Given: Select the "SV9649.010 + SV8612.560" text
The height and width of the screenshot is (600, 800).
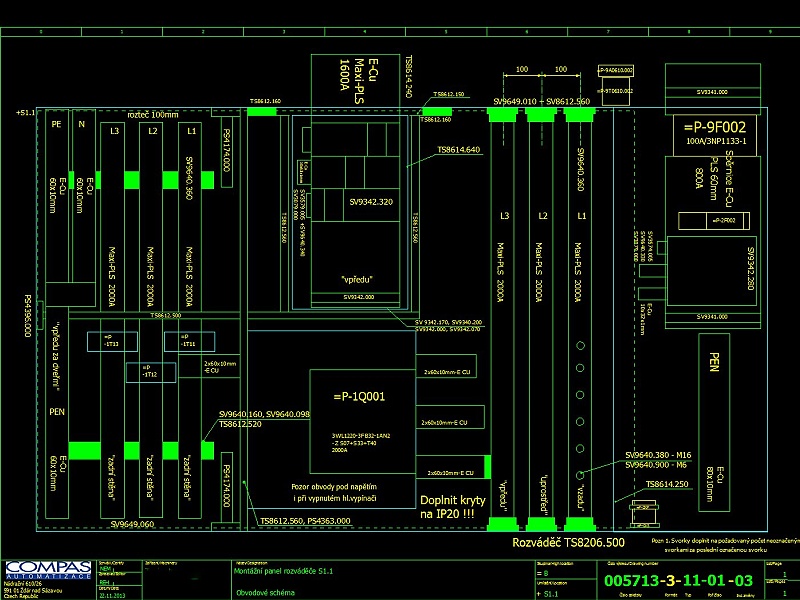Looking at the screenshot, I should [541, 102].
